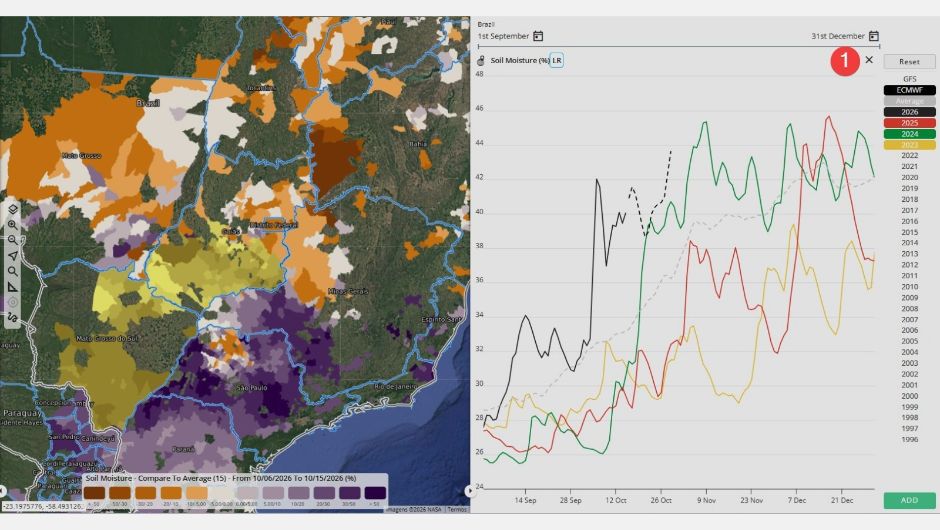
Task: Click the green ADD button
Action: 909,500
